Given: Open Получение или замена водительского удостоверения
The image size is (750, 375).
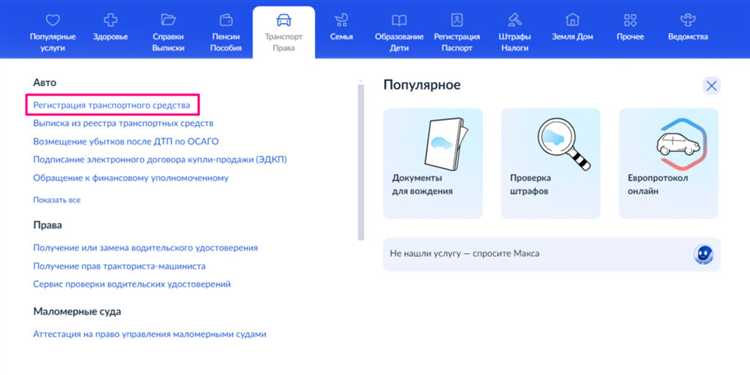Looking at the screenshot, I should click(x=145, y=247).
